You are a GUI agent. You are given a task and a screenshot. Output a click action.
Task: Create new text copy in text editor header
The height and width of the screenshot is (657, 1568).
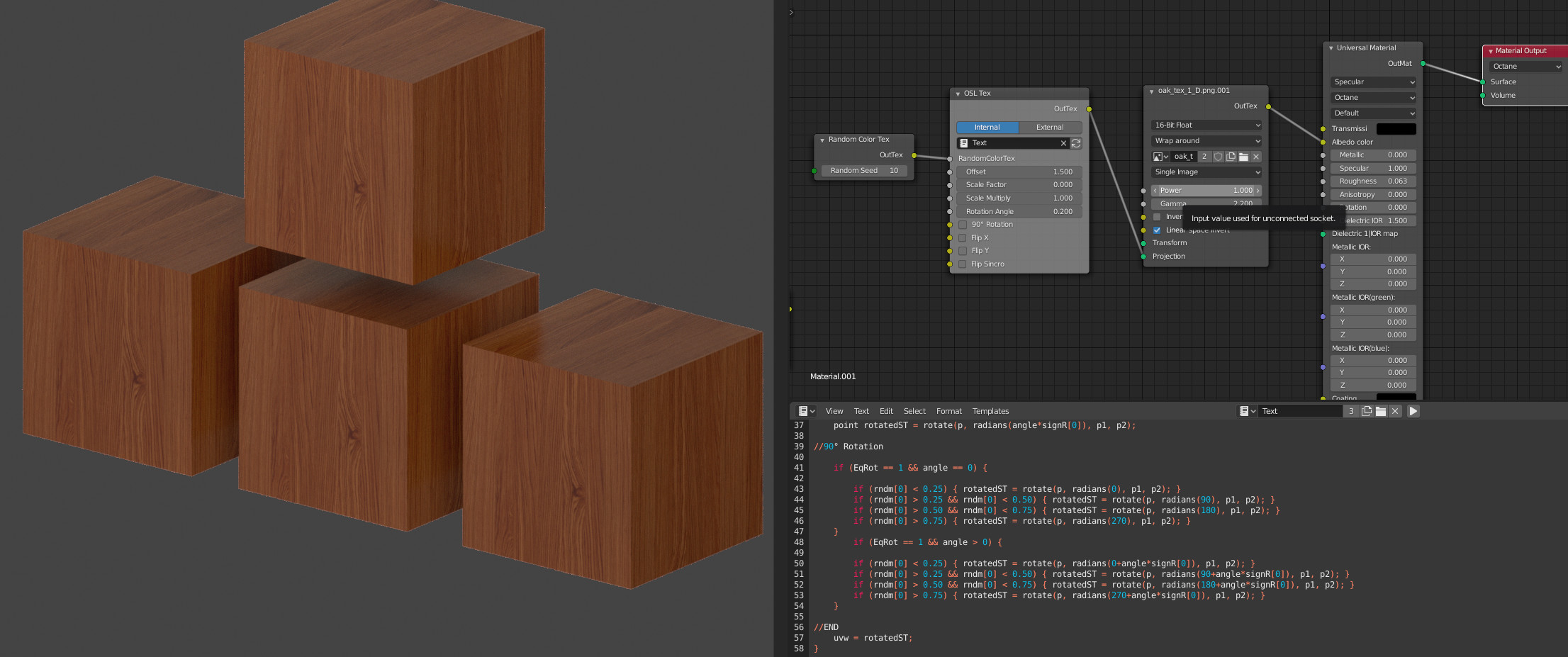(x=1367, y=411)
